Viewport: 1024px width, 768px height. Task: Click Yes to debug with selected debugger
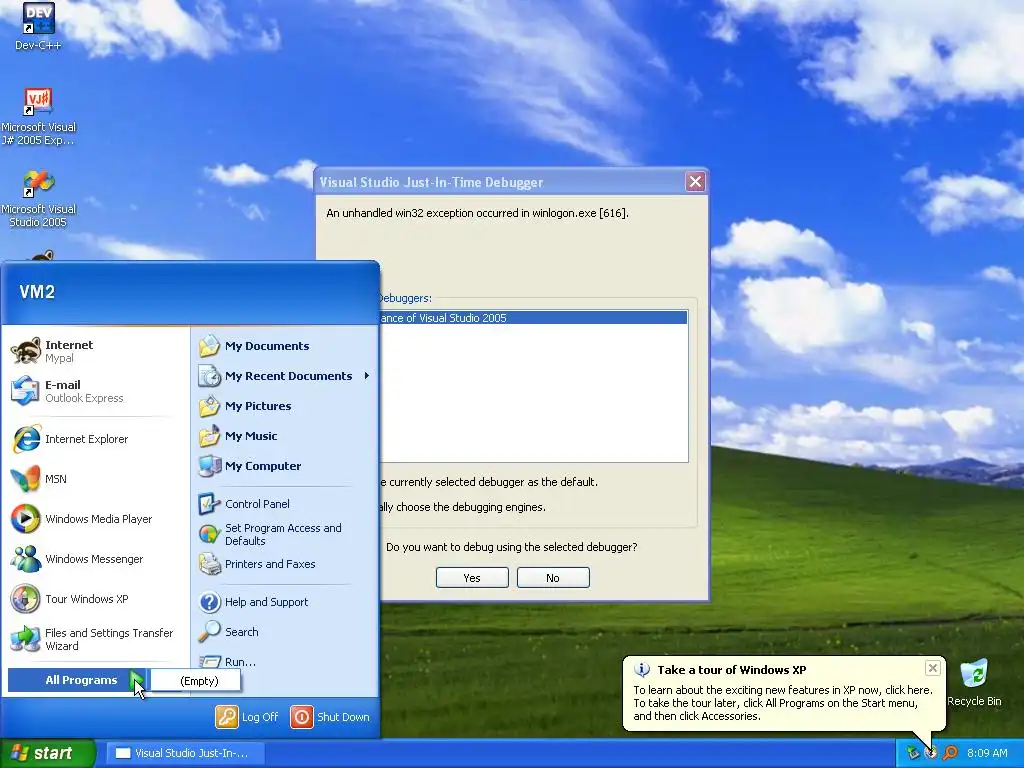point(472,578)
